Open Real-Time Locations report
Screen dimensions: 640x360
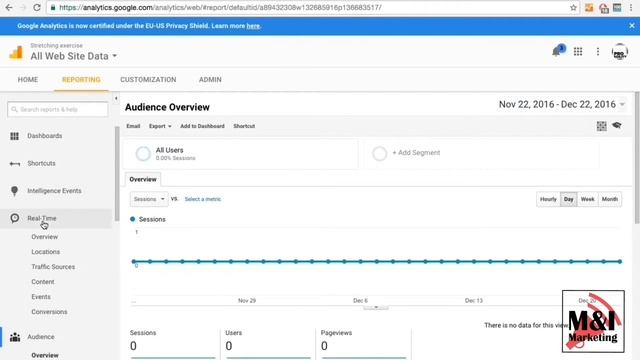pyautogui.click(x=46, y=252)
